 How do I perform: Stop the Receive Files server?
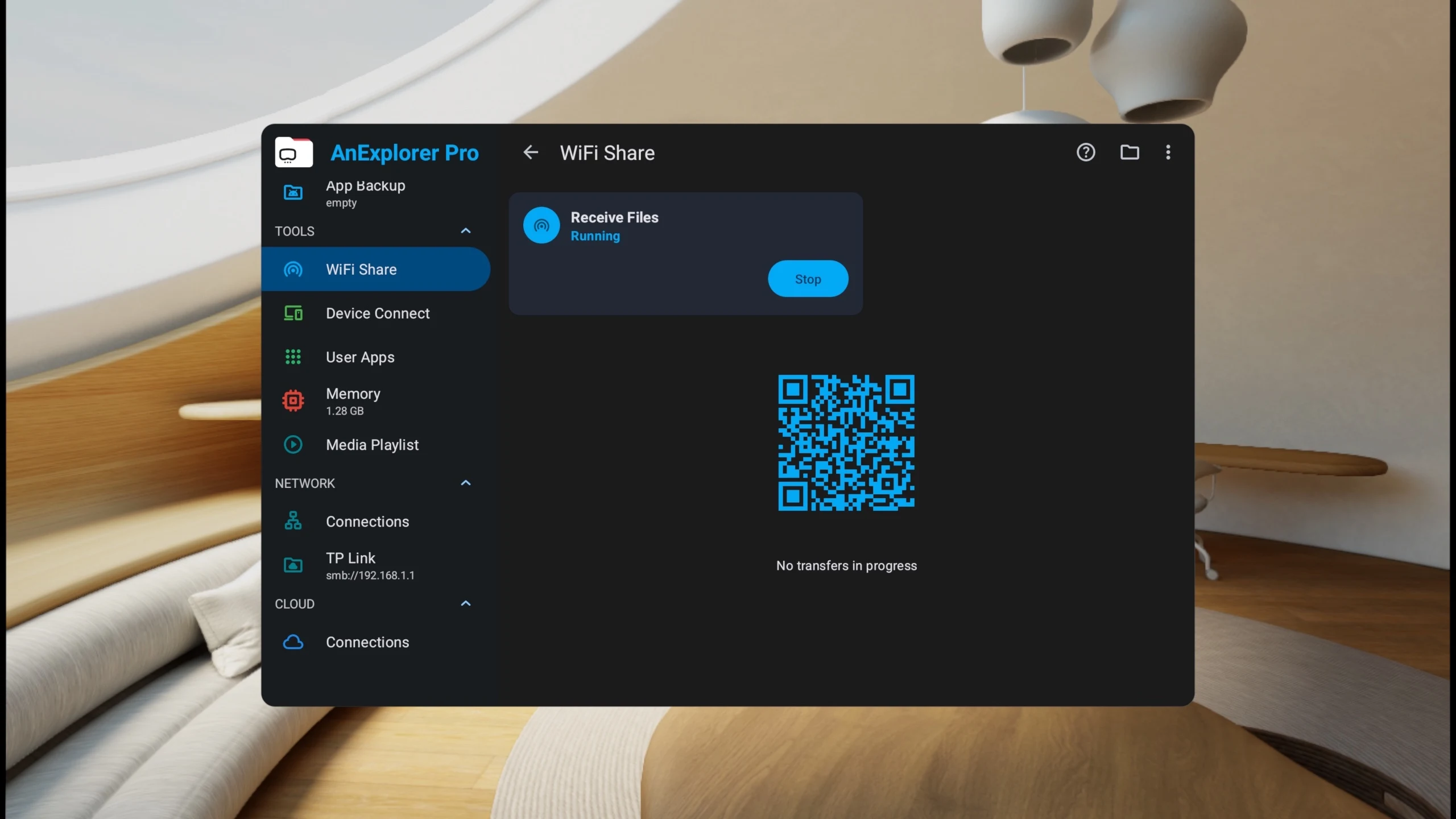808,279
